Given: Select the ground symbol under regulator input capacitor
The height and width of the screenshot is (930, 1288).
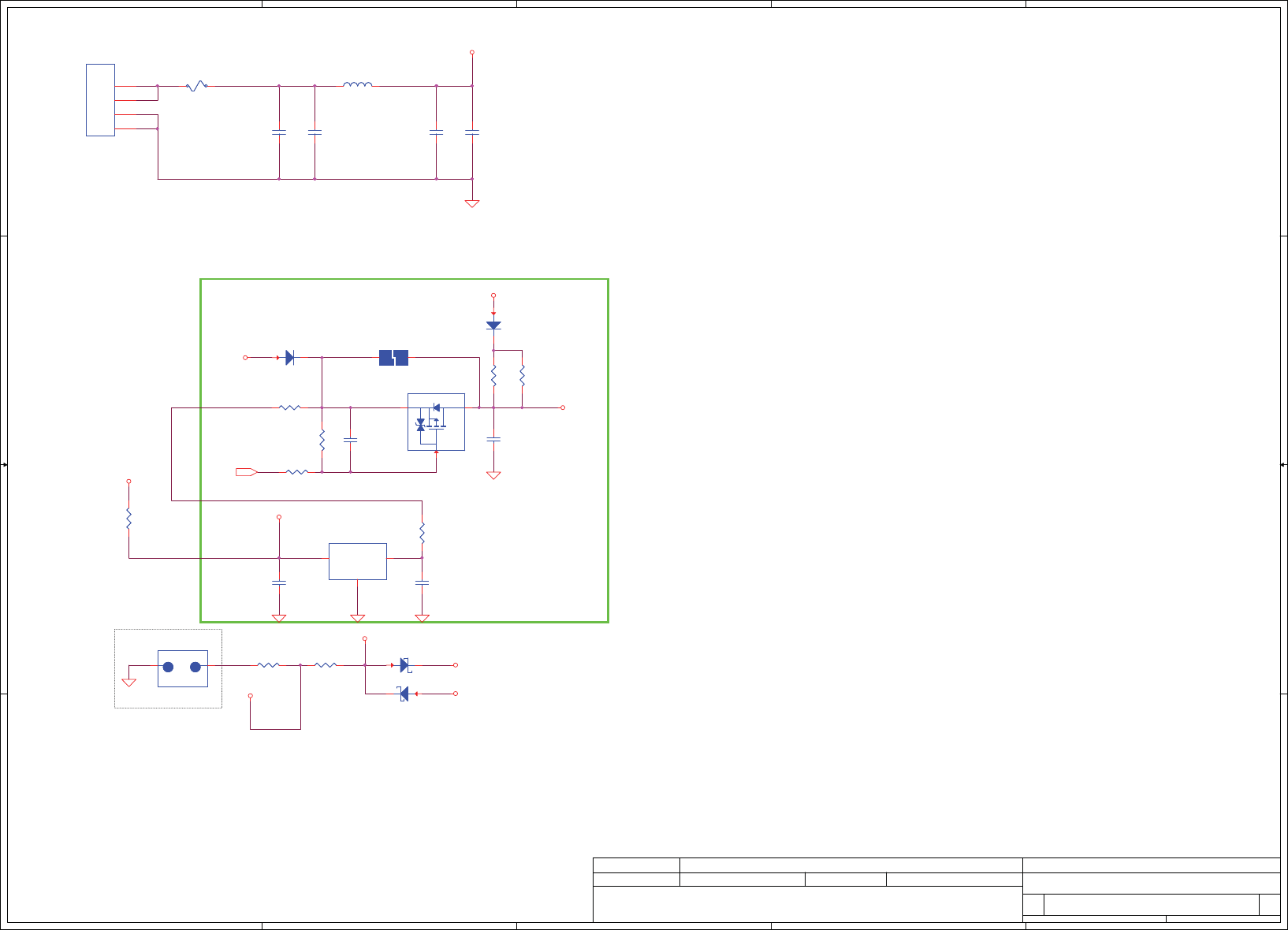Looking at the screenshot, I should click(x=279, y=619).
